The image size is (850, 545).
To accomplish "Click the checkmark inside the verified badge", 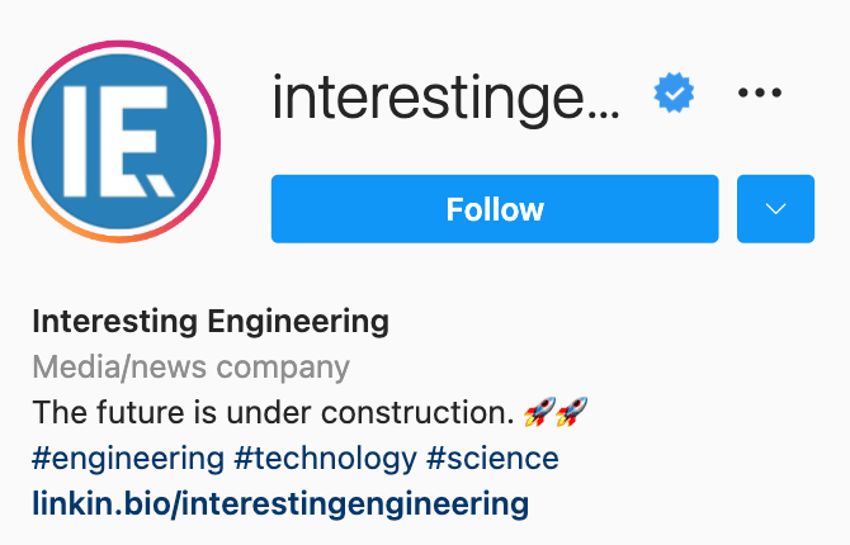I will coord(674,94).
